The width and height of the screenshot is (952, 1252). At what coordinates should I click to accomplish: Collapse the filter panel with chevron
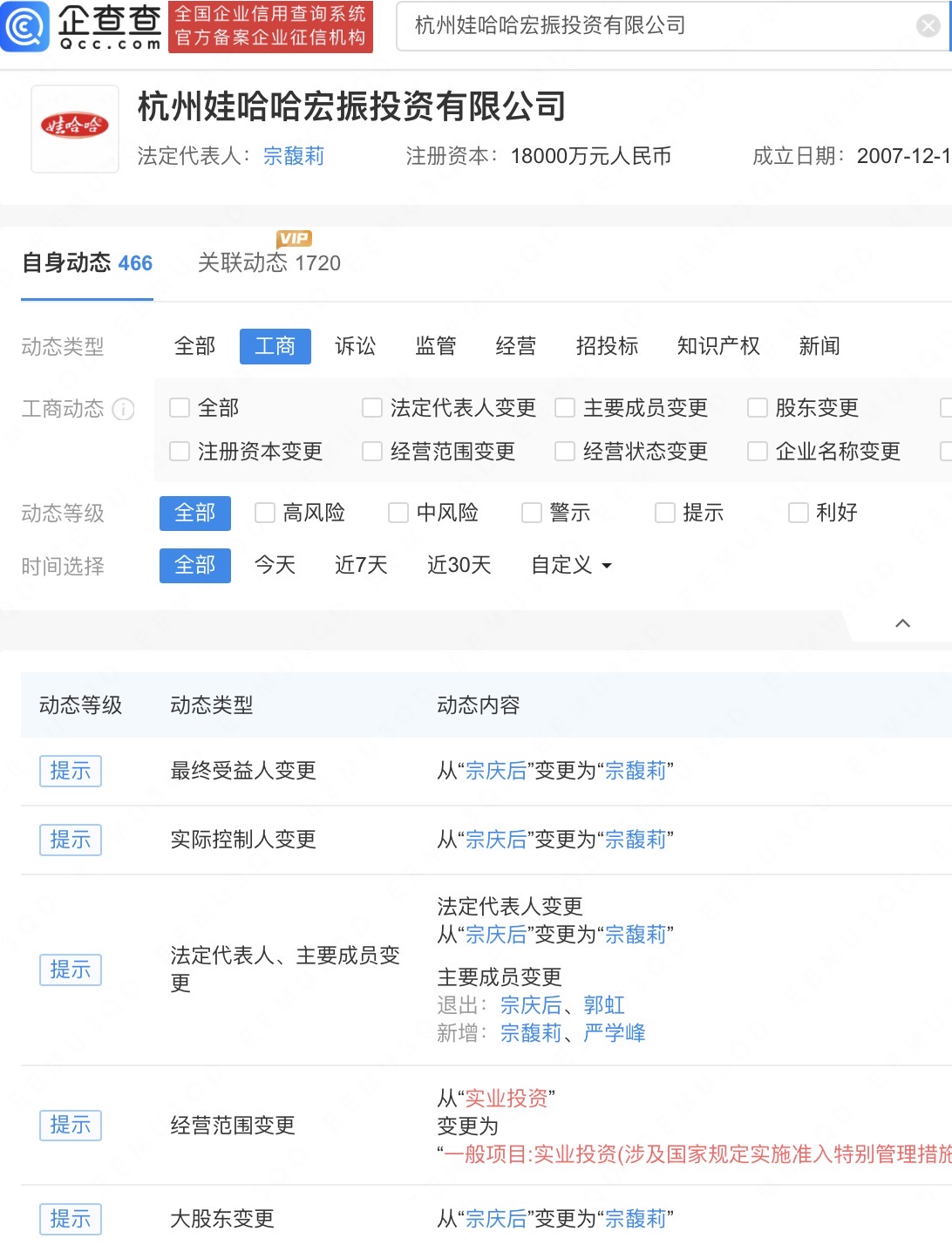click(x=903, y=623)
